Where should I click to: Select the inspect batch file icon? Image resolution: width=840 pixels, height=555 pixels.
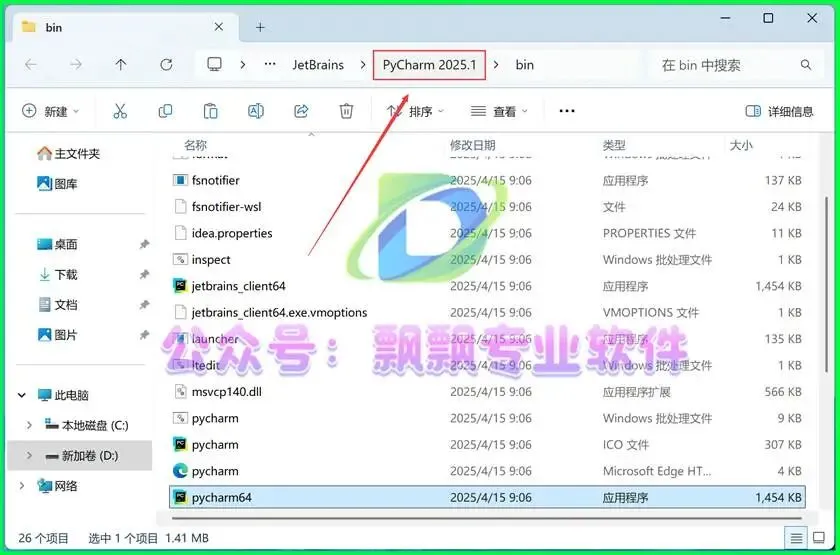[x=180, y=260]
